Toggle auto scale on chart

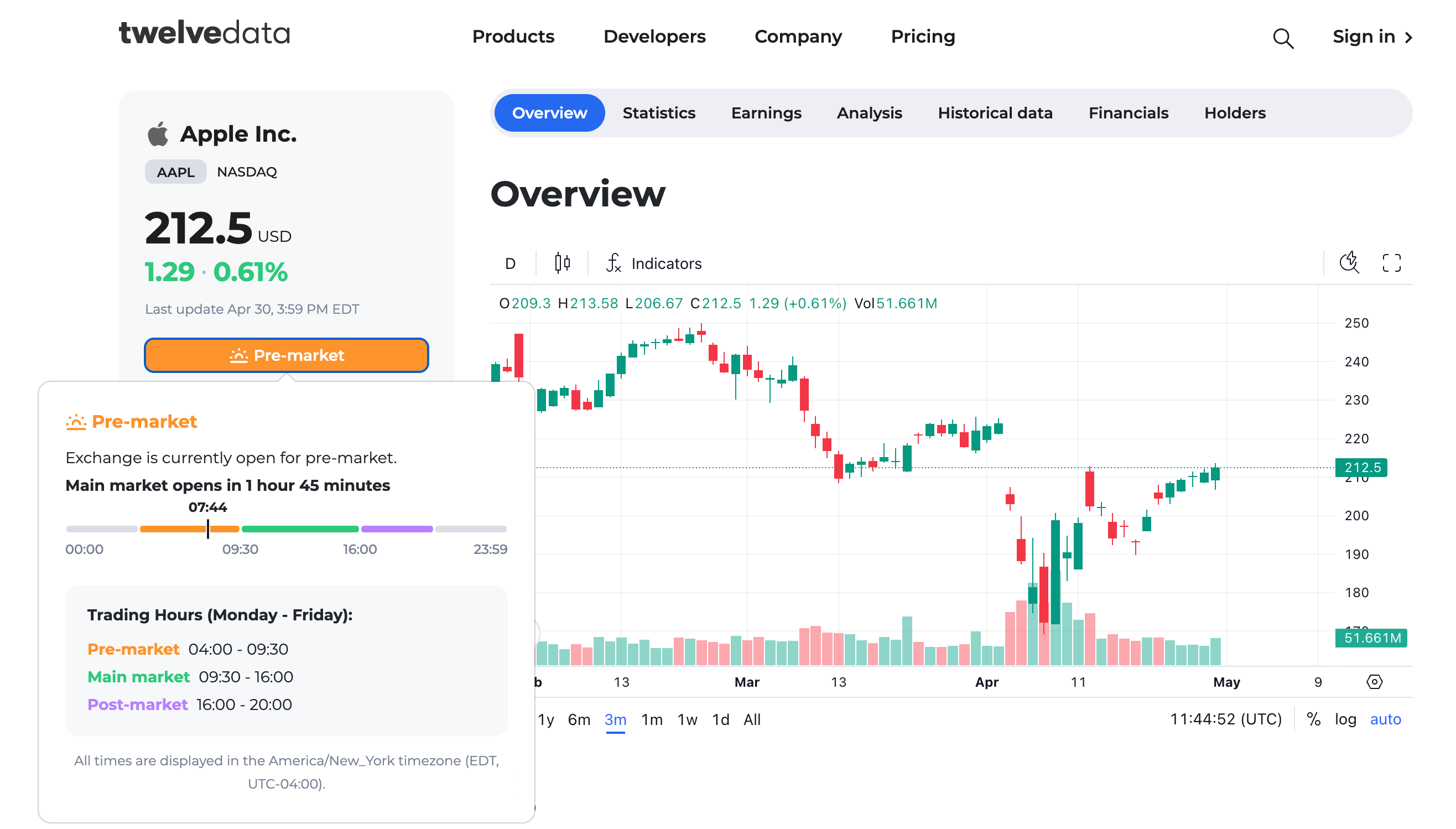pos(1385,719)
